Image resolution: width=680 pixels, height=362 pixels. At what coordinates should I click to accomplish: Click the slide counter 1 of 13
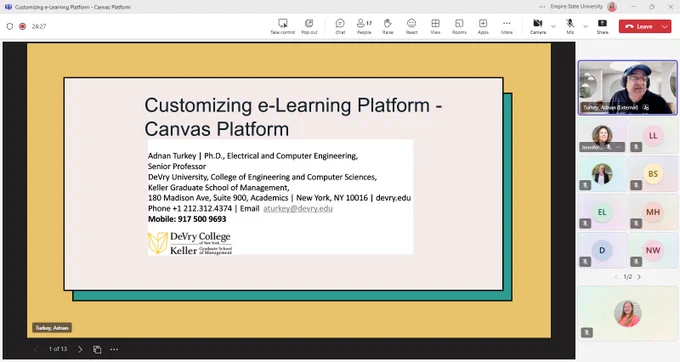(58, 349)
